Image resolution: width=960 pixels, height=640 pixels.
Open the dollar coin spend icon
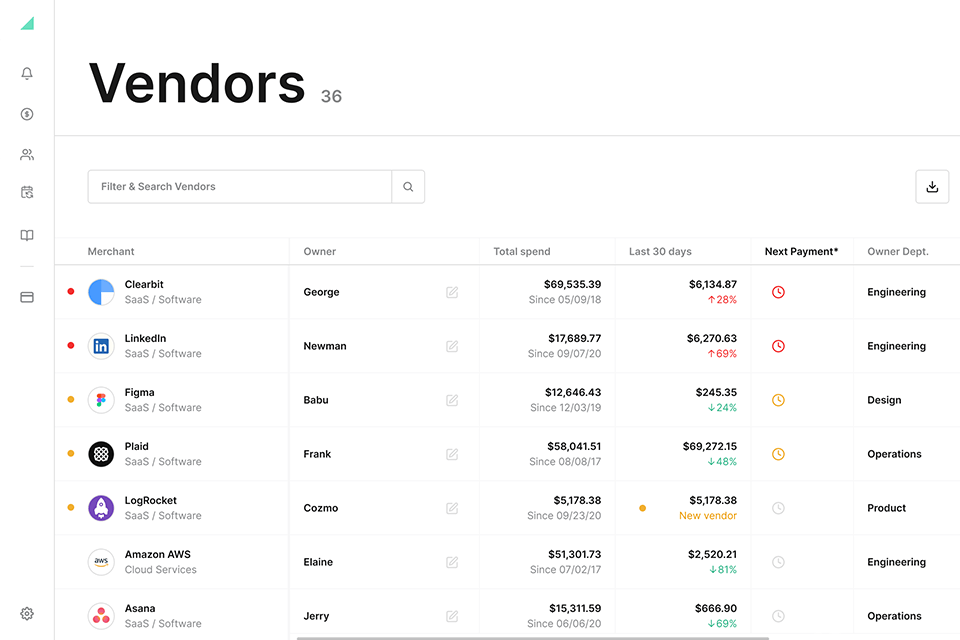(27, 114)
